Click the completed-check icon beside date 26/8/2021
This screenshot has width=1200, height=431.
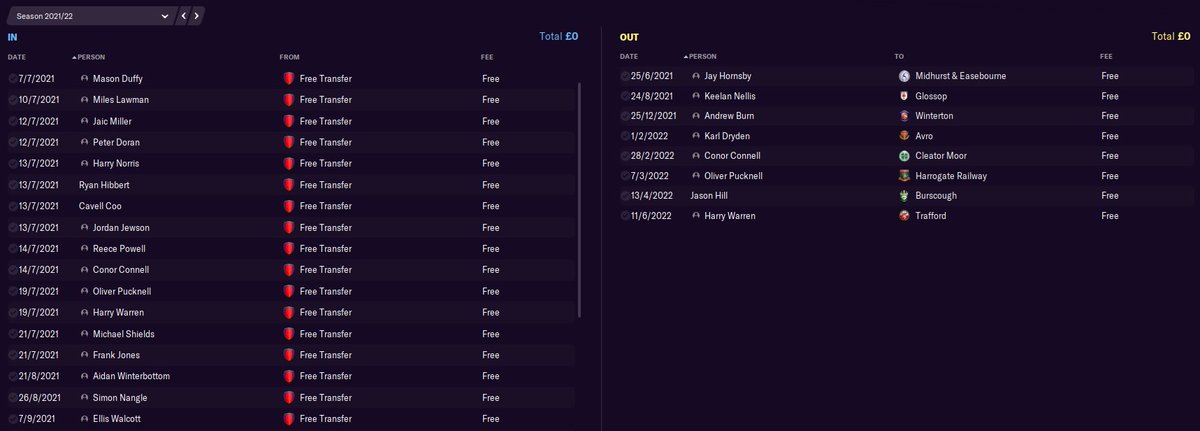[12, 397]
